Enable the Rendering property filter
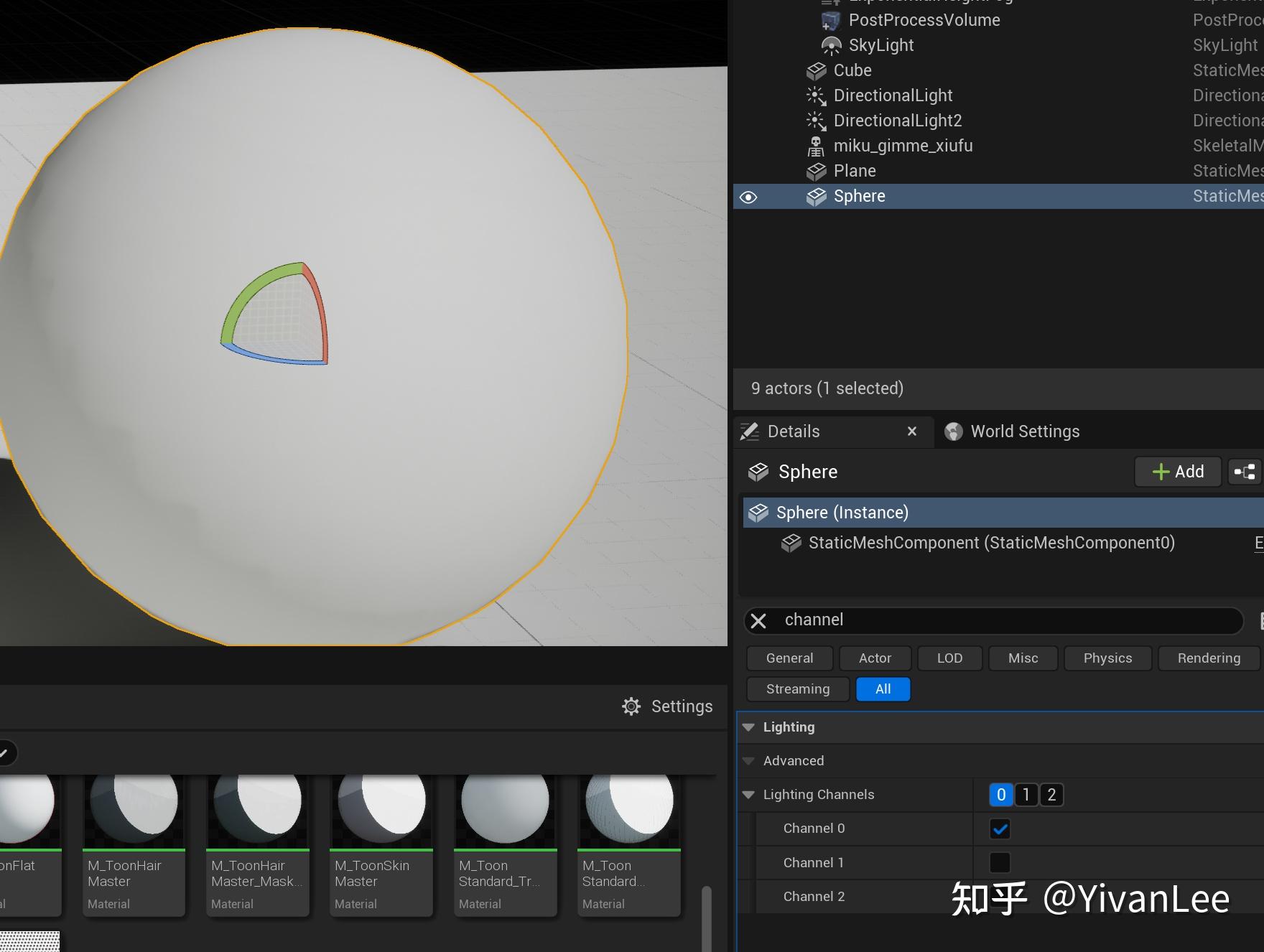This screenshot has width=1264, height=952. click(1209, 658)
